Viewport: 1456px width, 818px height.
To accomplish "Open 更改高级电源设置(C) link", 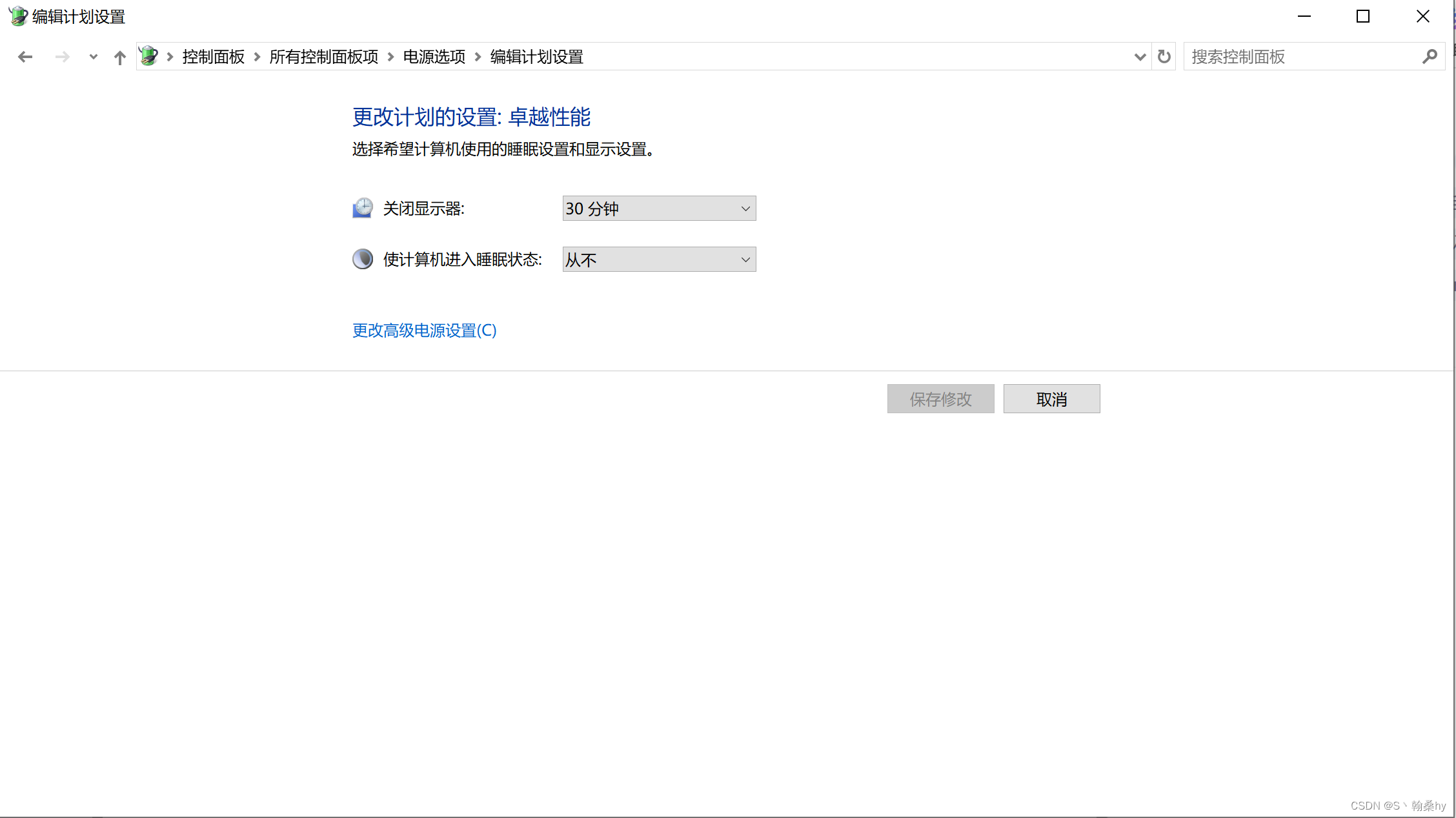I will 424,331.
